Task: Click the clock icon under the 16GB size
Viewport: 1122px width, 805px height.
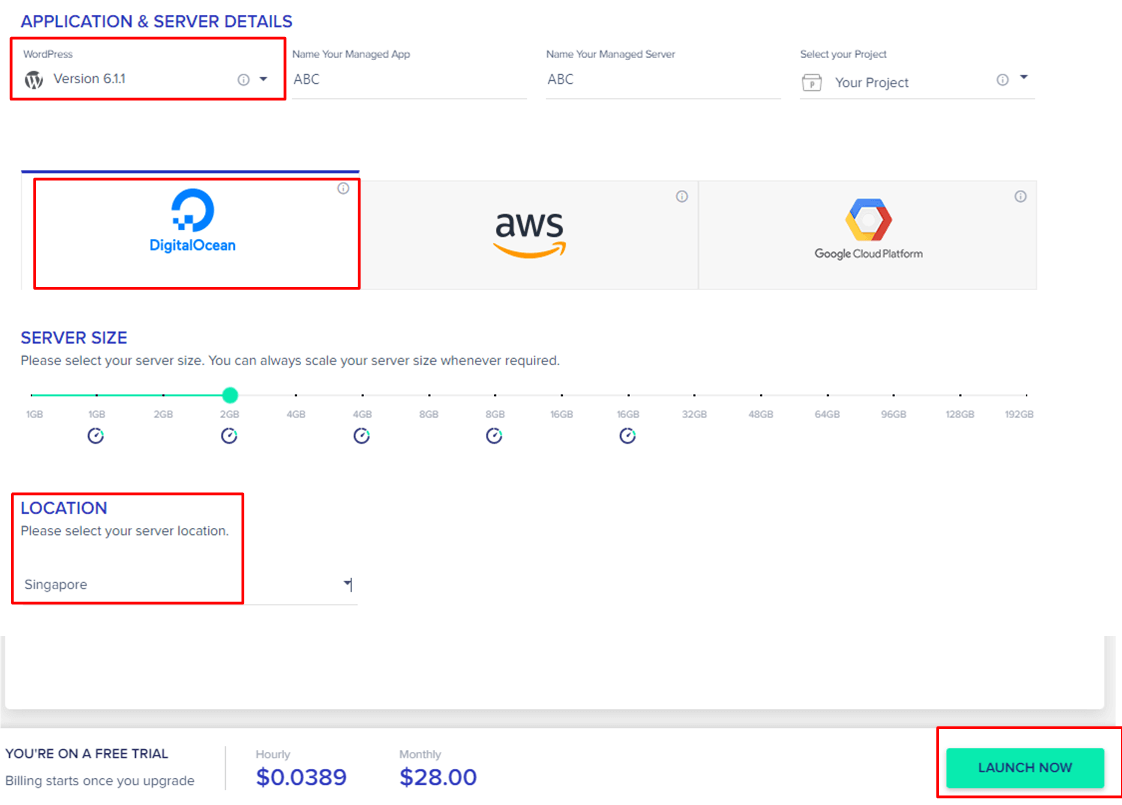Action: [627, 435]
